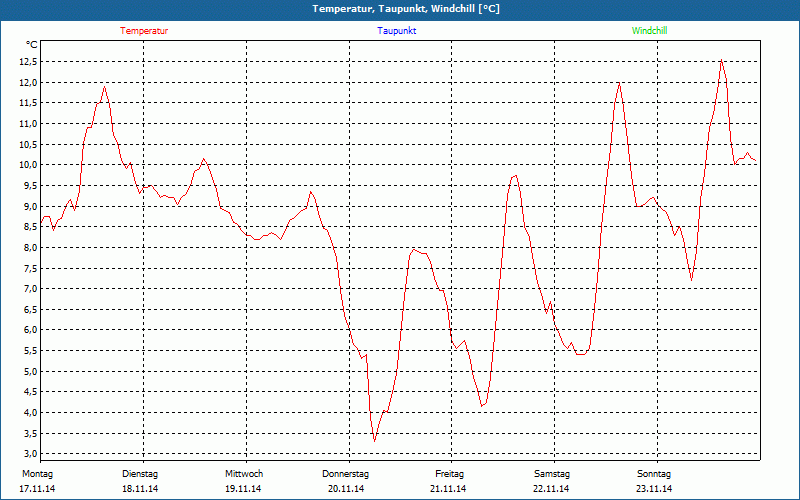Click the Sonntag day label
This screenshot has width=800, height=500.
[654, 474]
